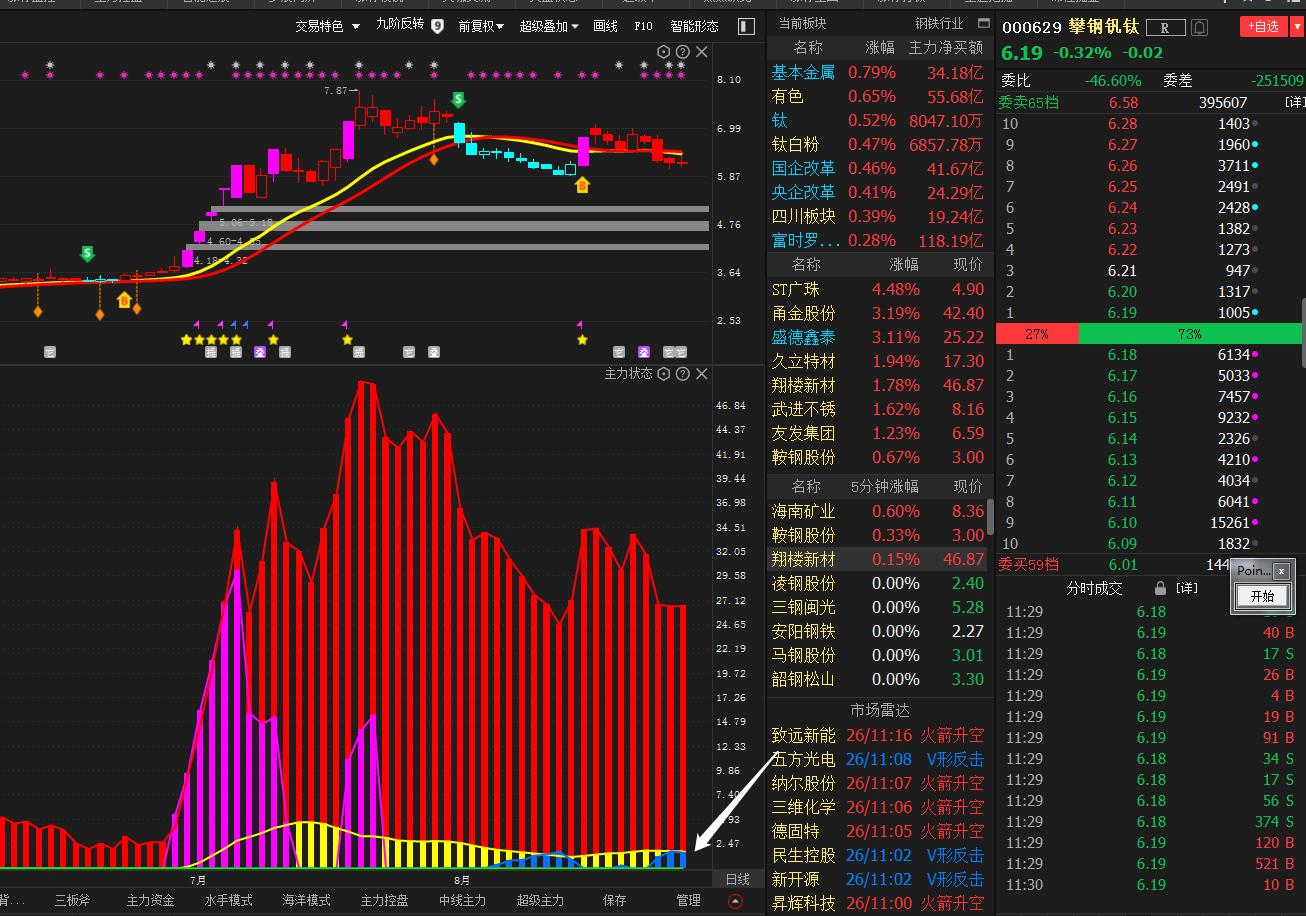Click 保存 to save indicator layout

614,901
